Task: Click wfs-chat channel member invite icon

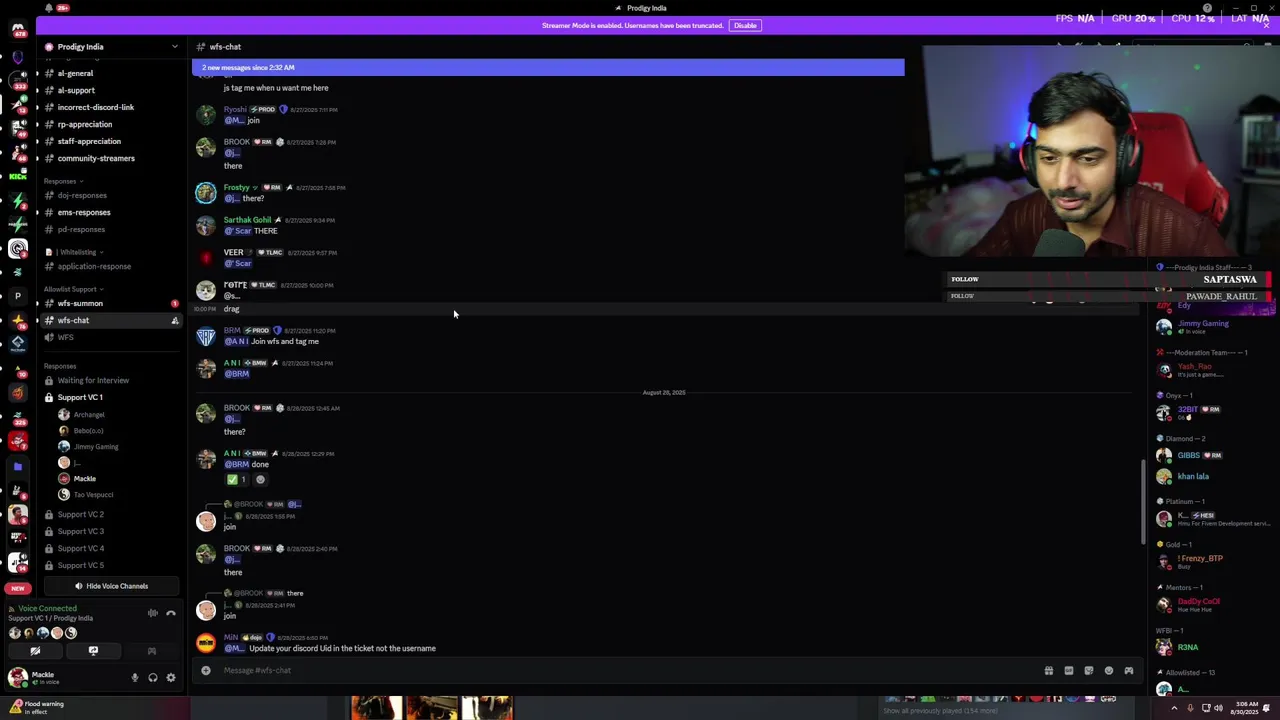Action: click(175, 321)
